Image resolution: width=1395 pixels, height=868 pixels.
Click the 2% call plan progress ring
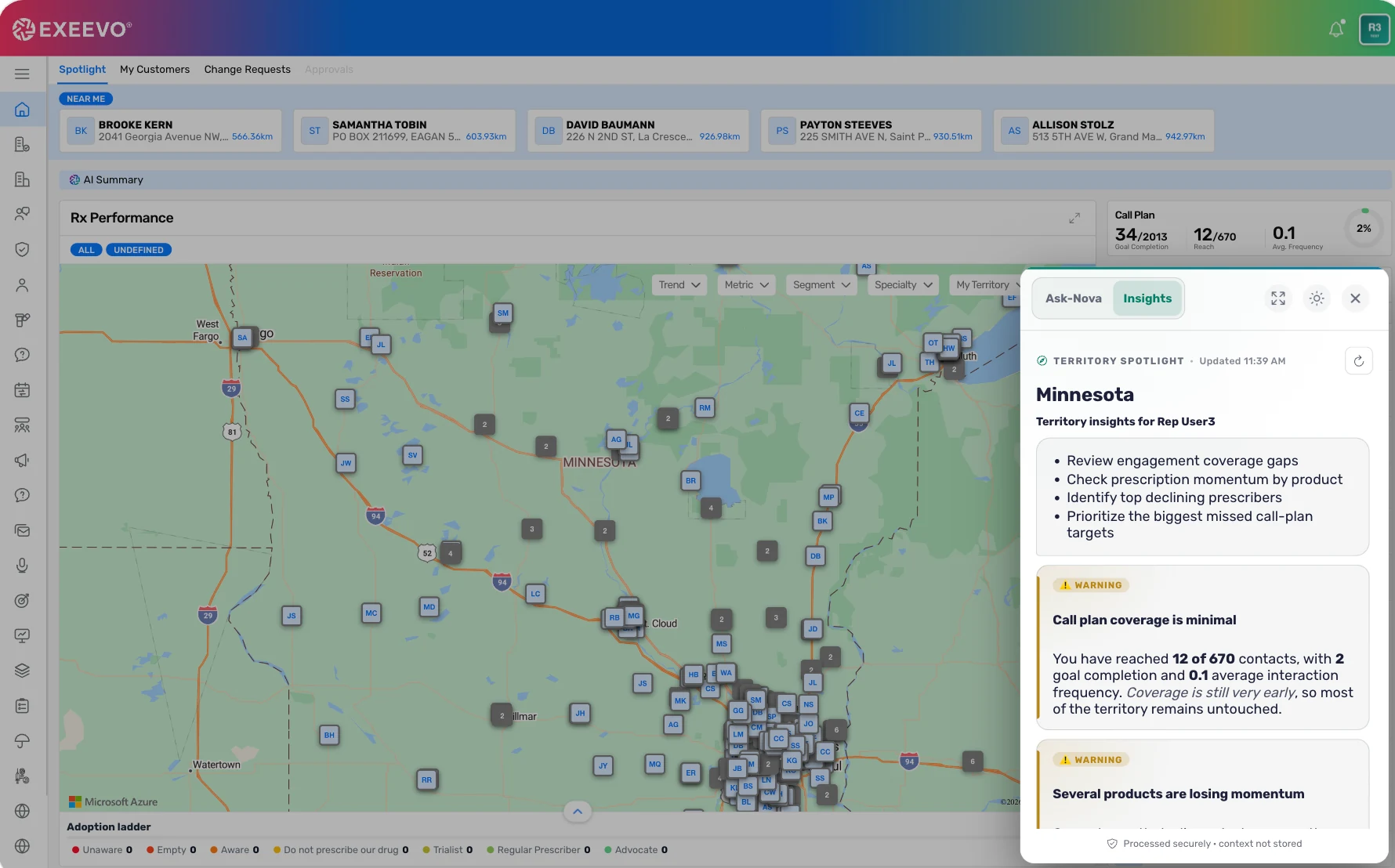[x=1364, y=228]
